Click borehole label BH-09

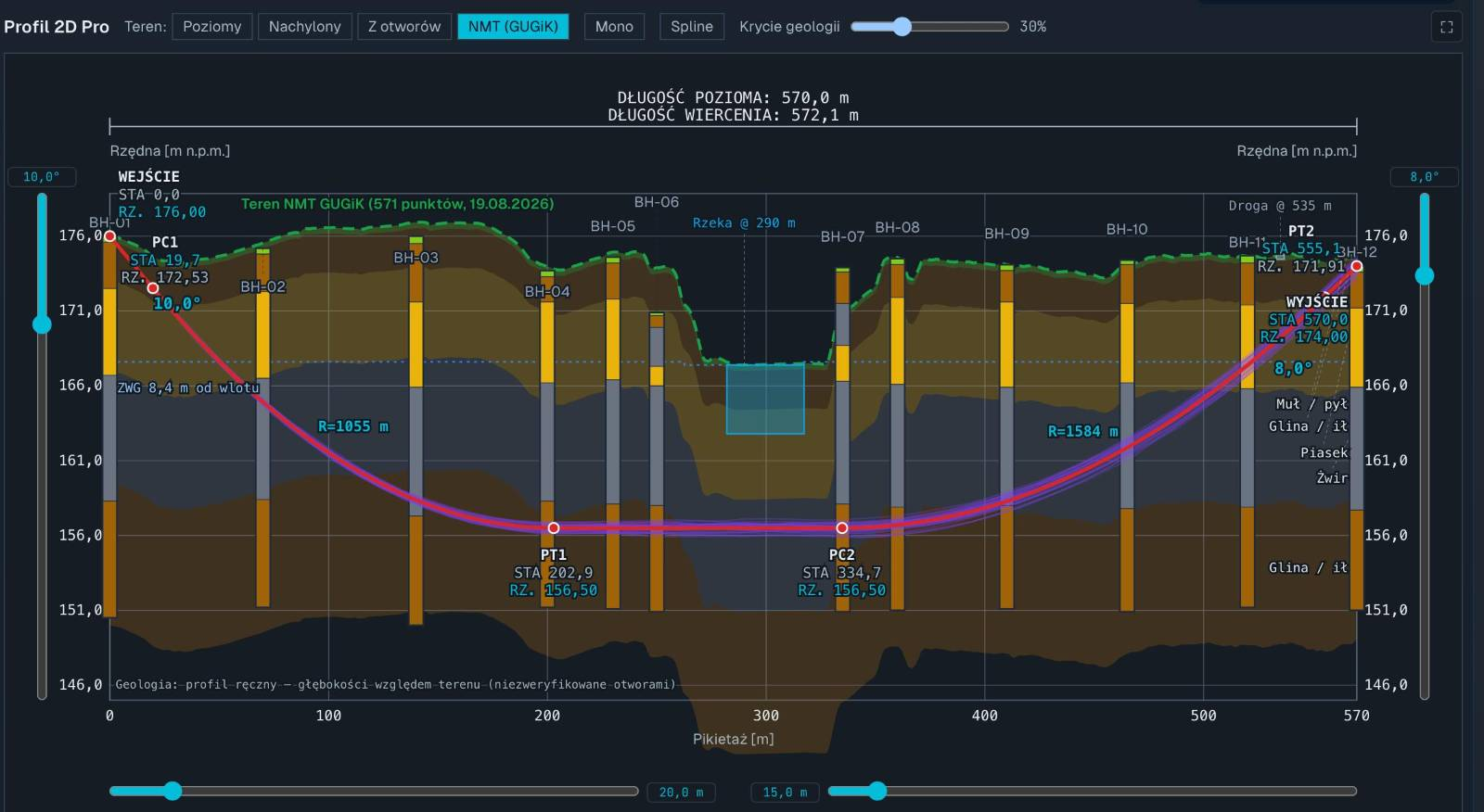[x=1006, y=234]
